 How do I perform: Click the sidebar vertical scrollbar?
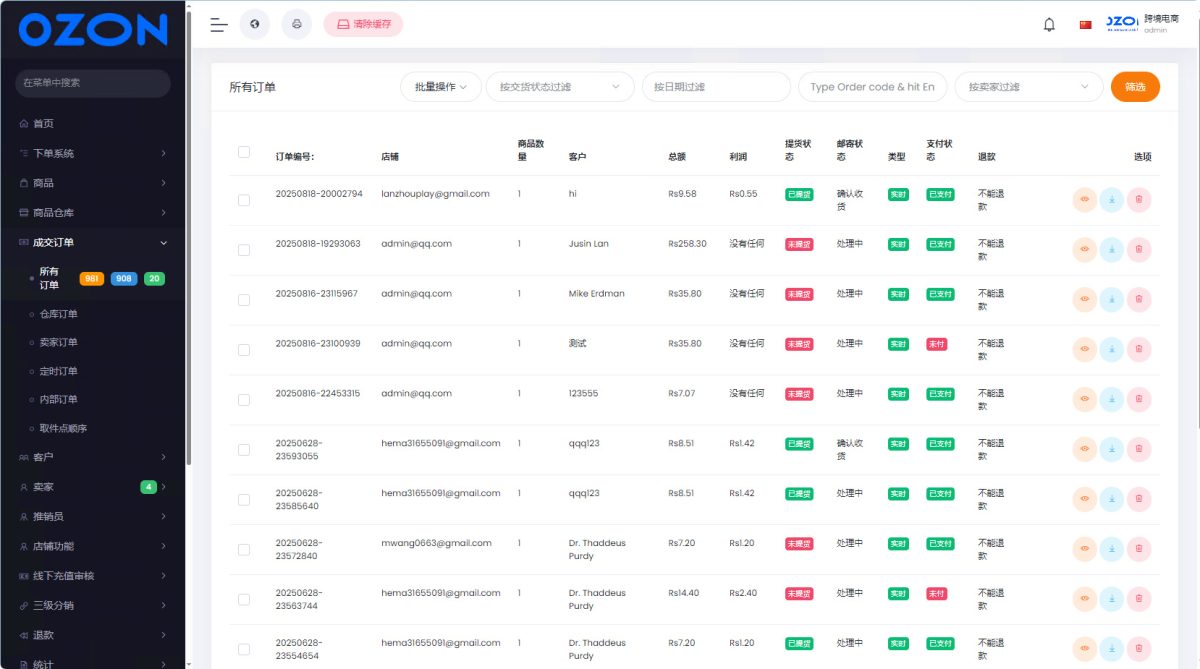187,240
